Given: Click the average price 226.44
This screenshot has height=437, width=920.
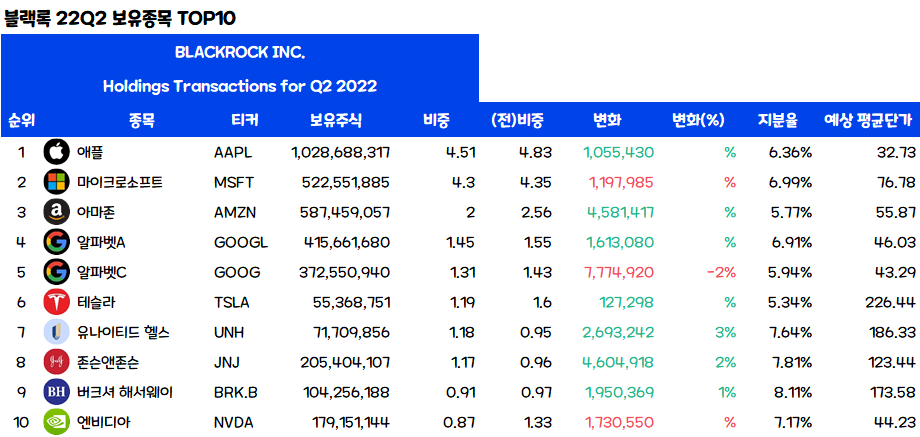Looking at the screenshot, I should coord(890,303).
